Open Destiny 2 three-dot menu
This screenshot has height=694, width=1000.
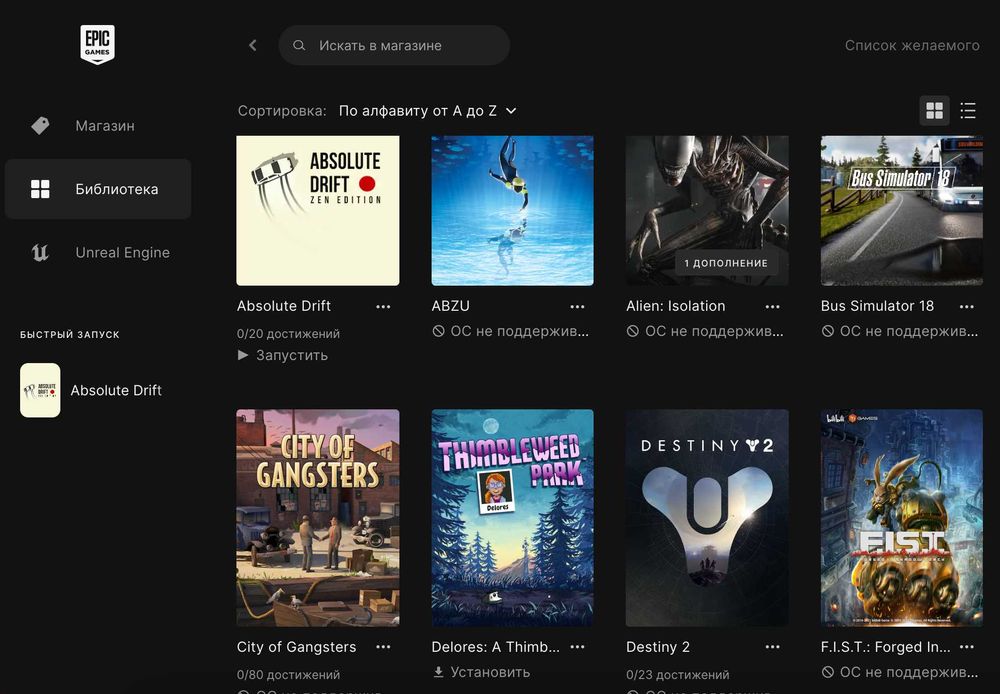click(772, 647)
